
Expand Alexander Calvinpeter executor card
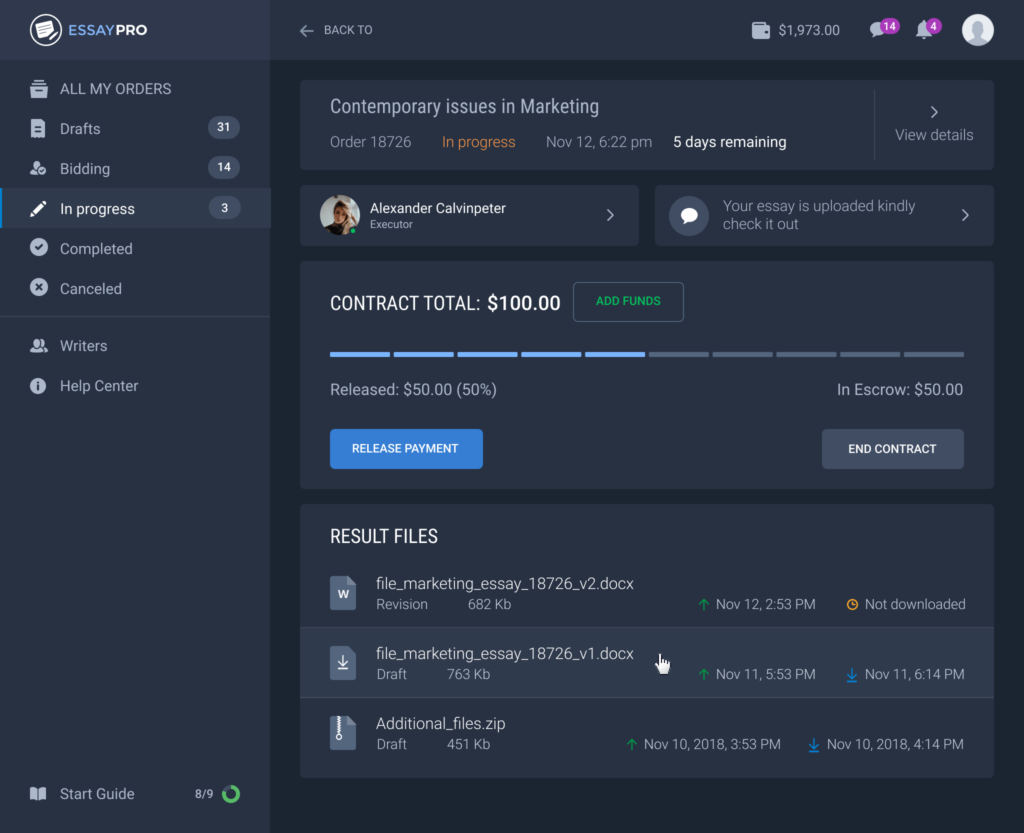(x=610, y=215)
